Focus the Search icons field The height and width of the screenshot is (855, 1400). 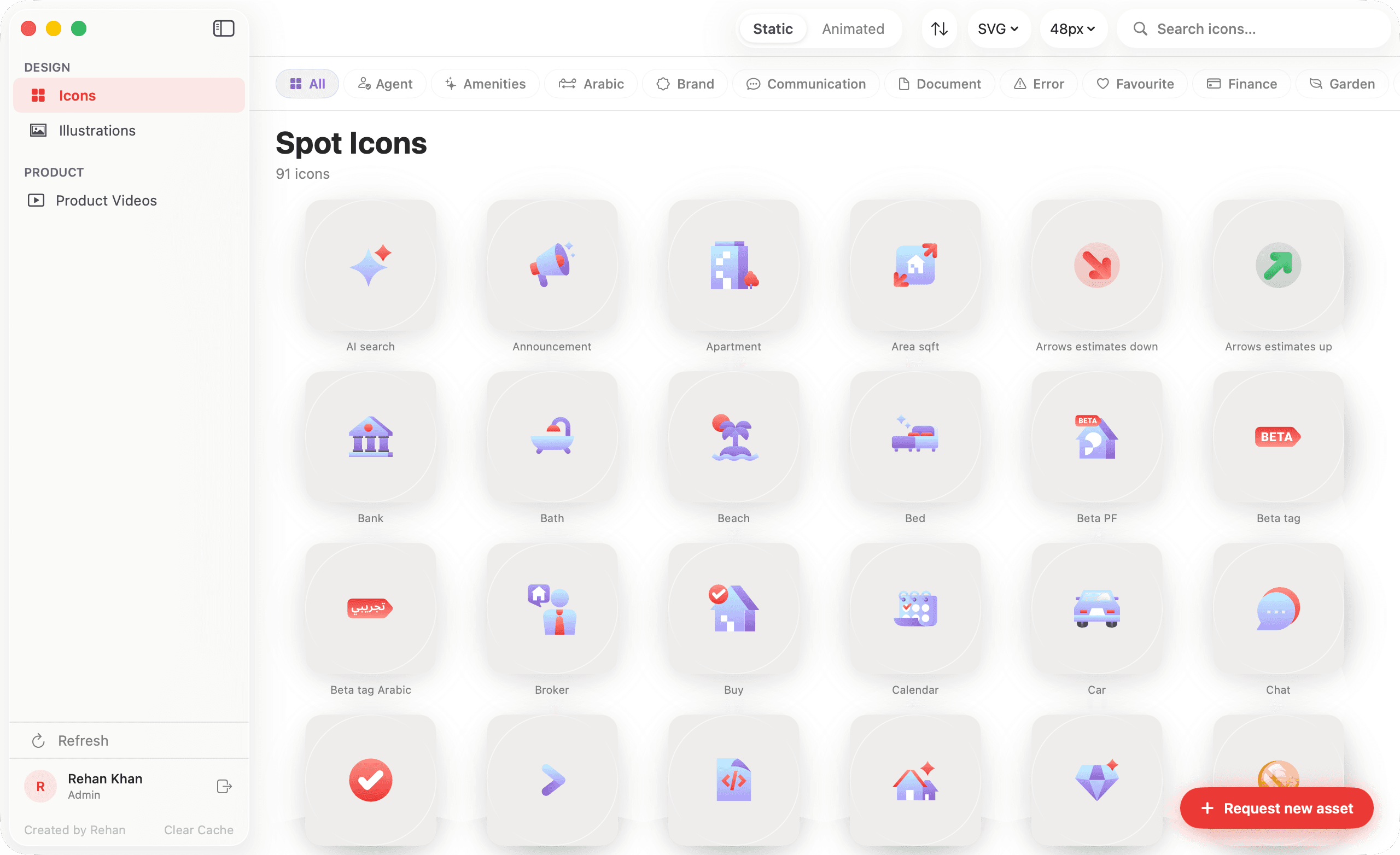(1253, 28)
